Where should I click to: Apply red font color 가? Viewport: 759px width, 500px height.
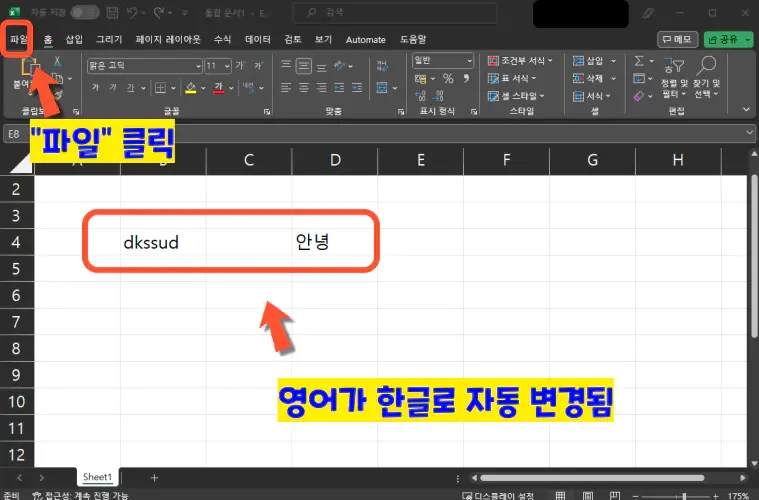click(x=218, y=88)
